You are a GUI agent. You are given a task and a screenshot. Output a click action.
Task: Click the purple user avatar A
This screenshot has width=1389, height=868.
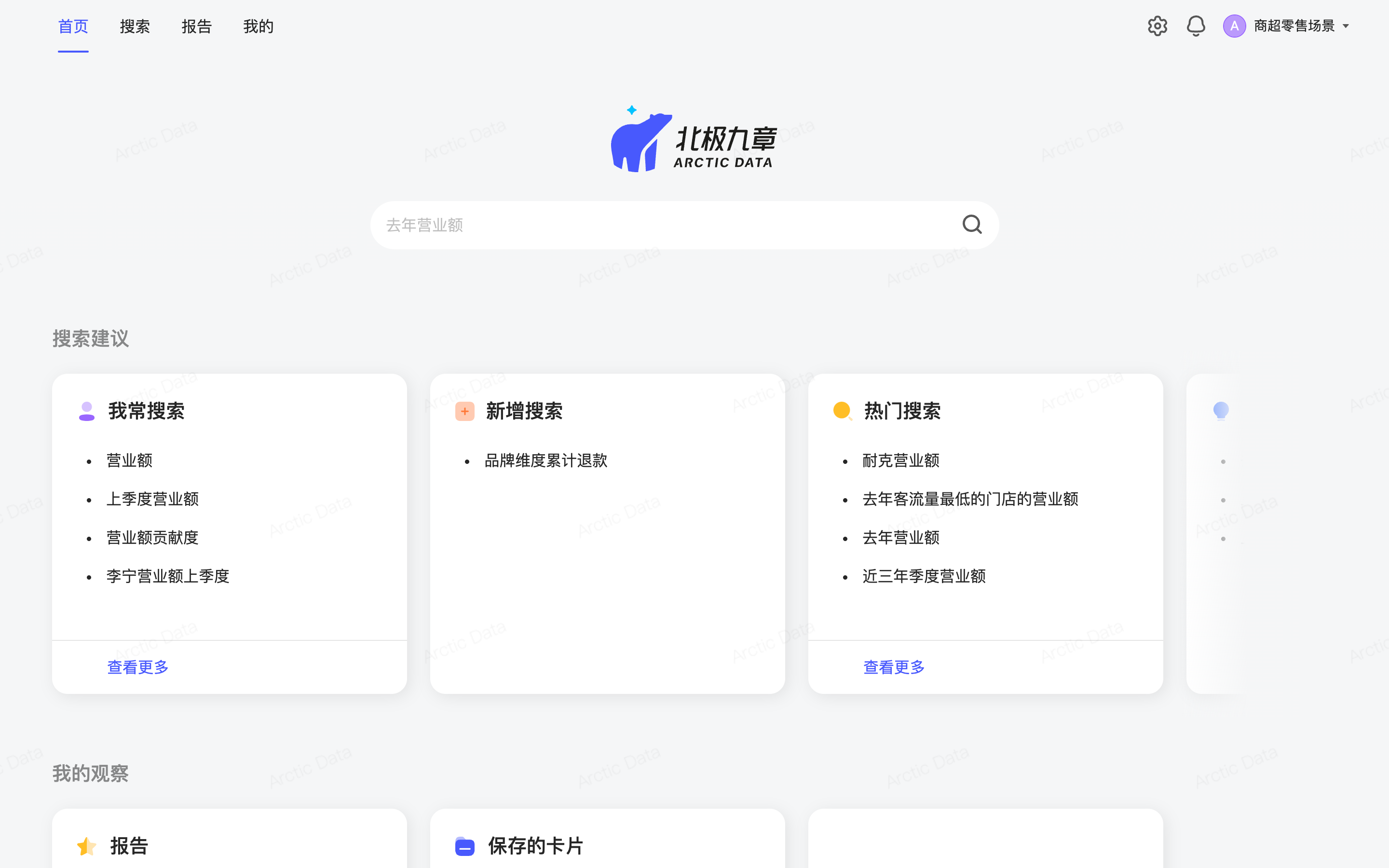[1234, 26]
